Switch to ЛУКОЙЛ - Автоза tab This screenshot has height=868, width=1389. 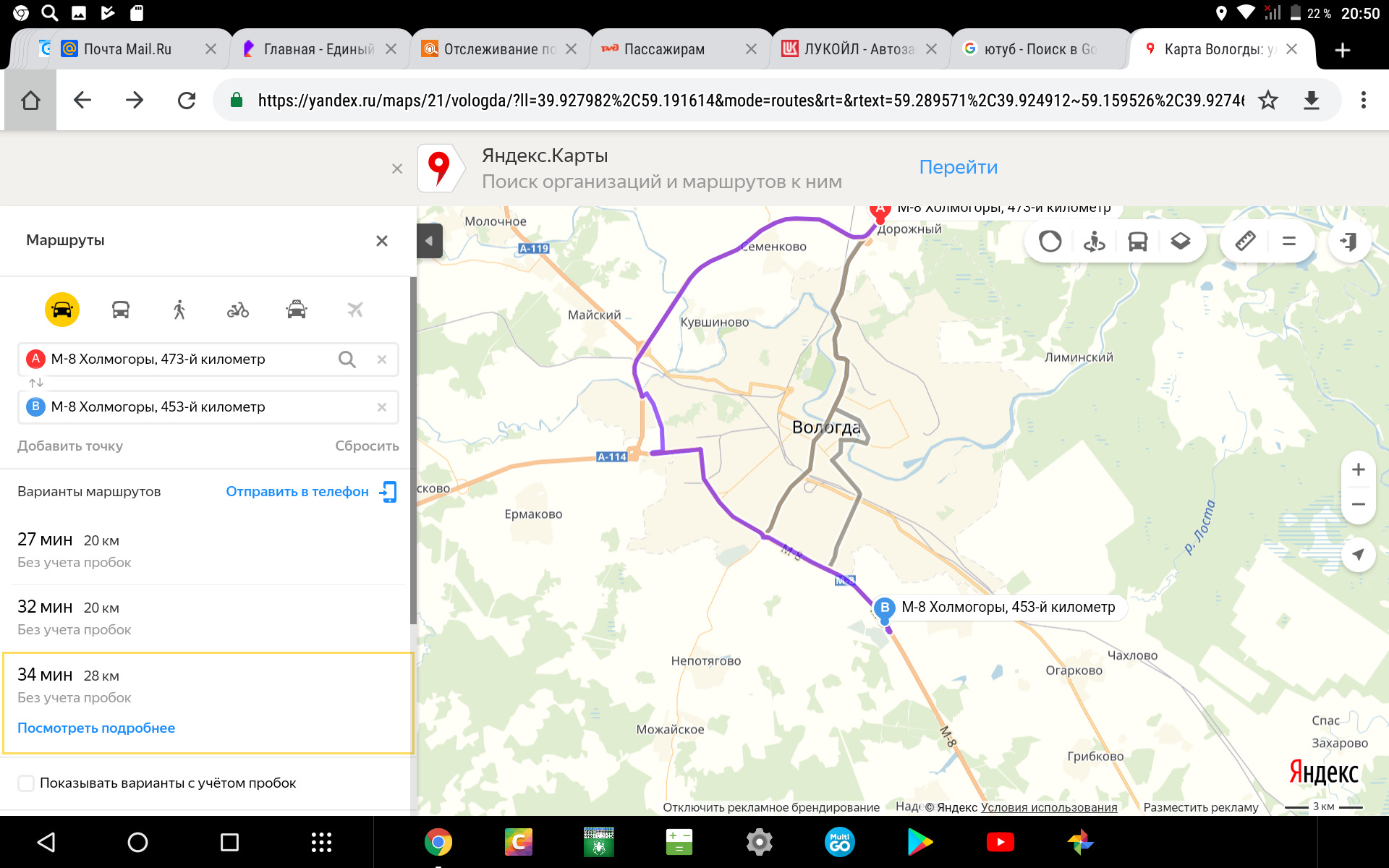(859, 49)
